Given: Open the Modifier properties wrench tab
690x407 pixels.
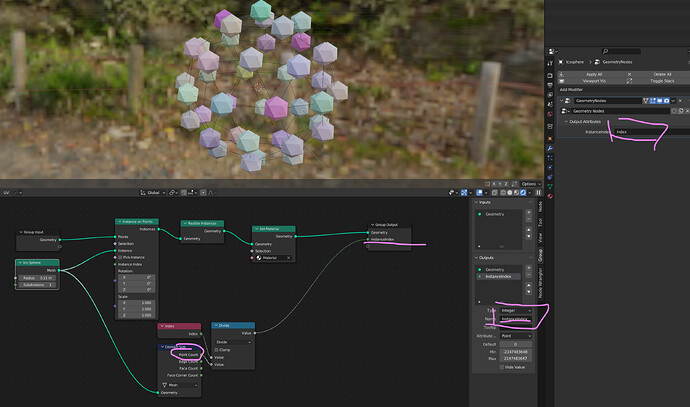Looking at the screenshot, I should click(550, 148).
